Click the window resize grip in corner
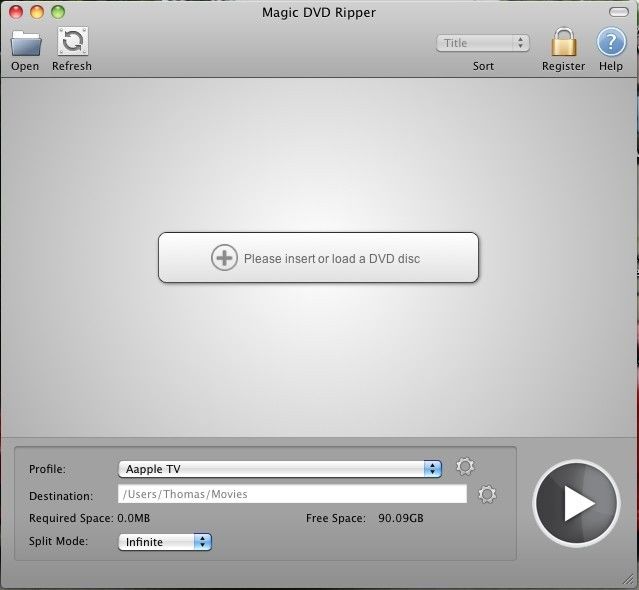Image resolution: width=639 pixels, height=590 pixels. 629,579
